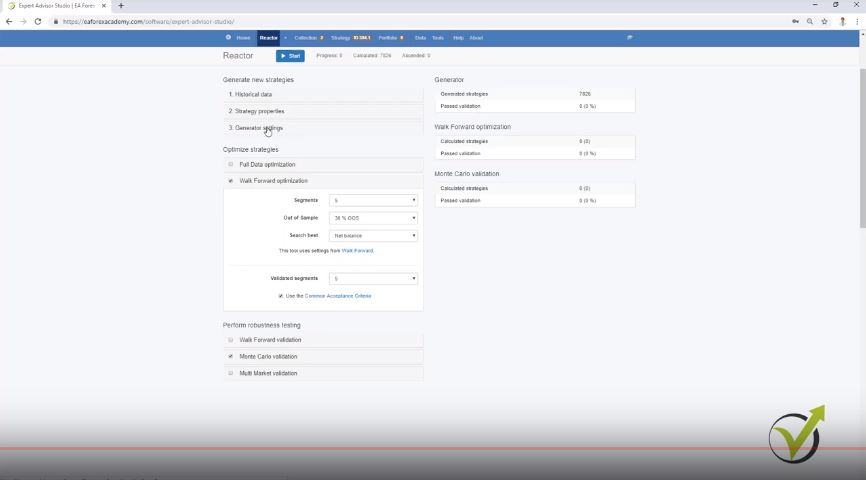Bookmark page with the star icon

point(824,21)
